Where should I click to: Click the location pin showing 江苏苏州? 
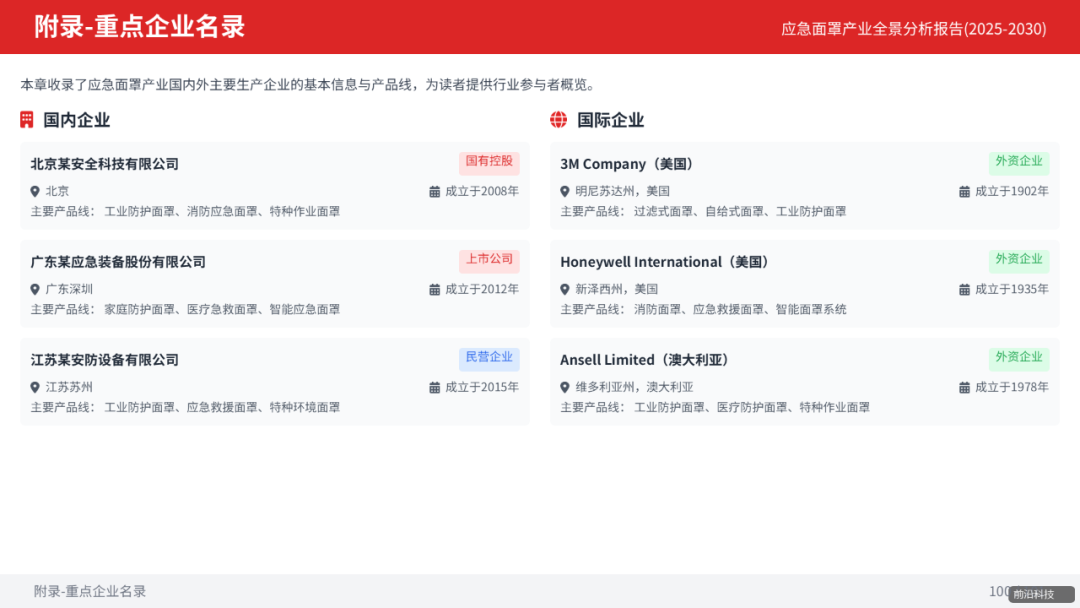(34, 386)
